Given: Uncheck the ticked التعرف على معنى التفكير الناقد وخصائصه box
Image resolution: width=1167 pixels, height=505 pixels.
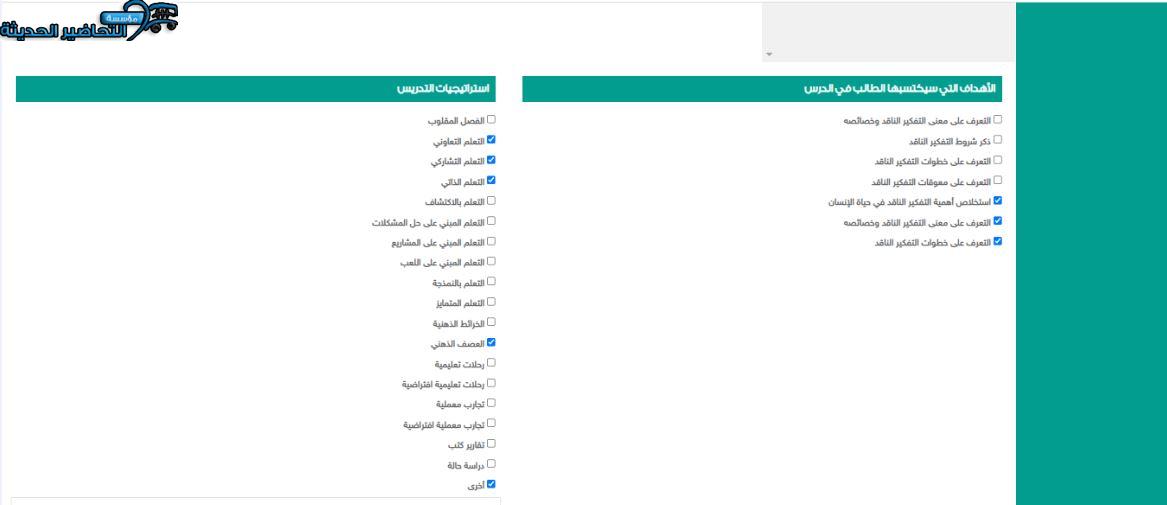Looking at the screenshot, I should [x=998, y=221].
